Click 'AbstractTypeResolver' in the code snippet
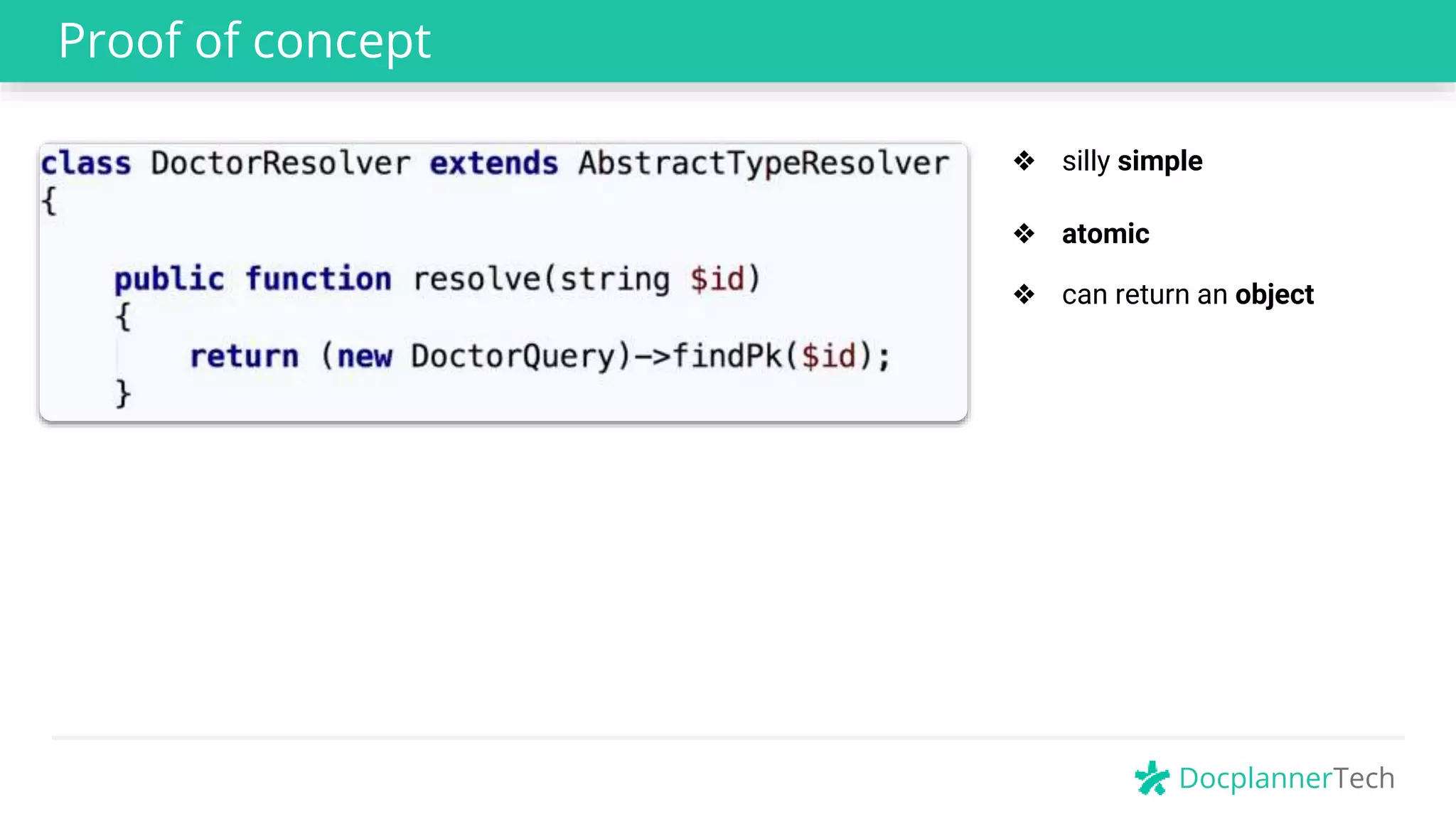Viewport: 1456px width, 819px height. pyautogui.click(x=764, y=164)
